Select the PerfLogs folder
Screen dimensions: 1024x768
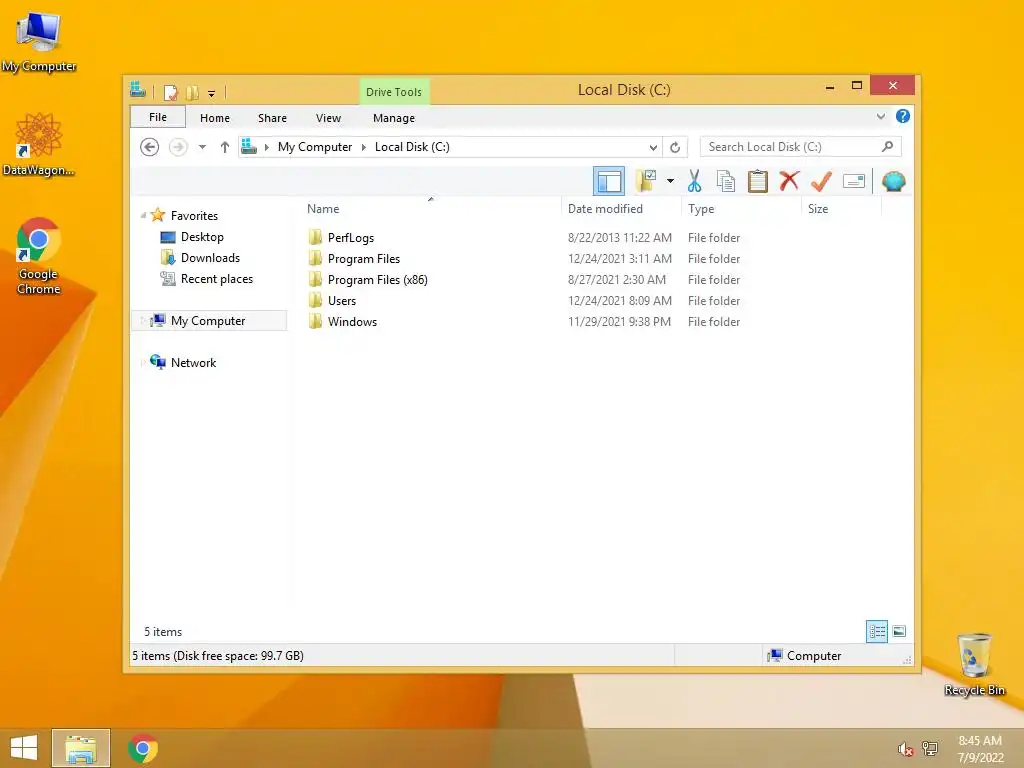point(351,238)
